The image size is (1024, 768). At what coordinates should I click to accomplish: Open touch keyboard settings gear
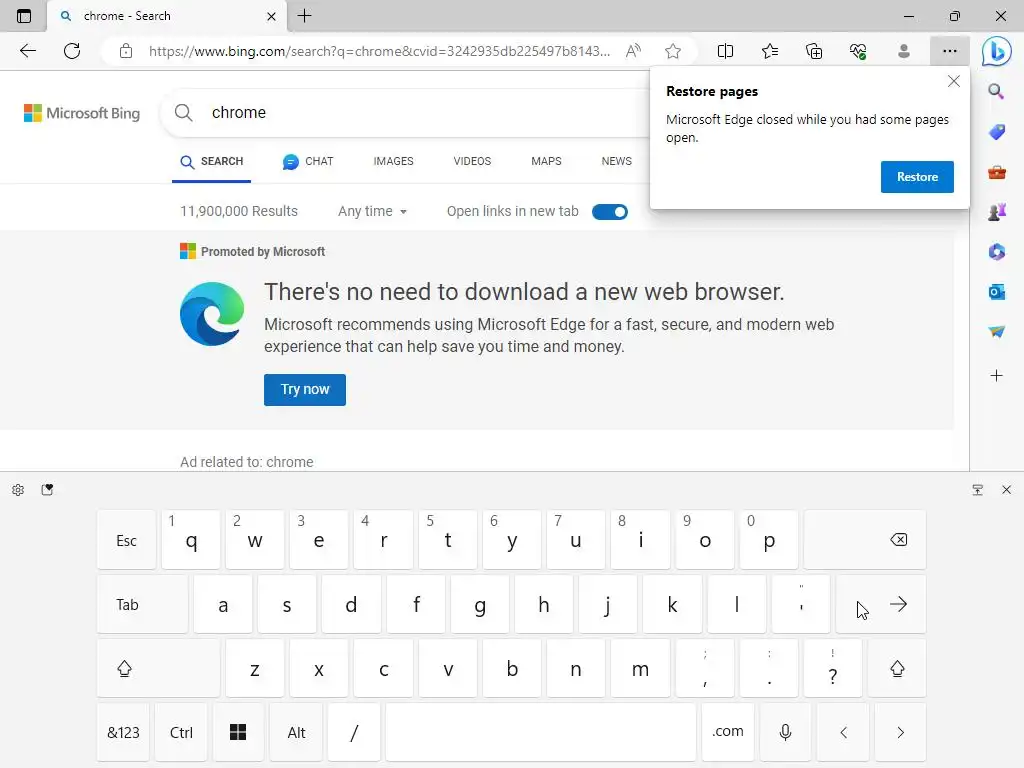click(18, 490)
